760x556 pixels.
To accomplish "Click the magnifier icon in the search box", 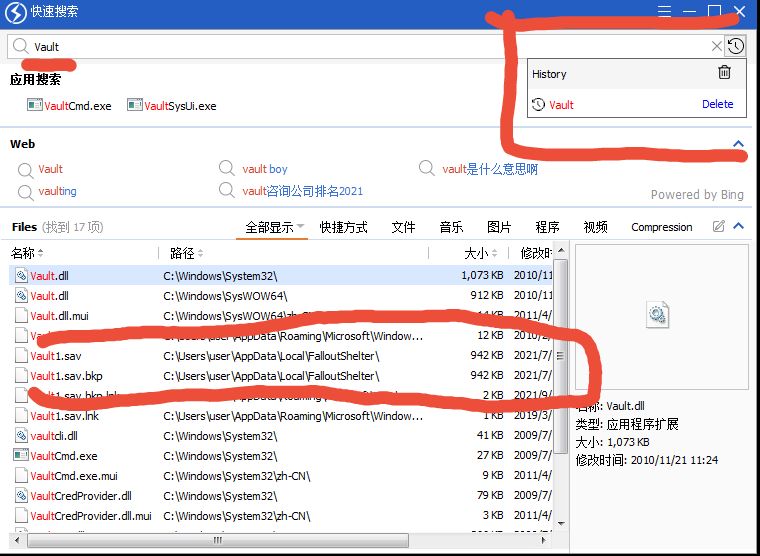I will click(20, 46).
